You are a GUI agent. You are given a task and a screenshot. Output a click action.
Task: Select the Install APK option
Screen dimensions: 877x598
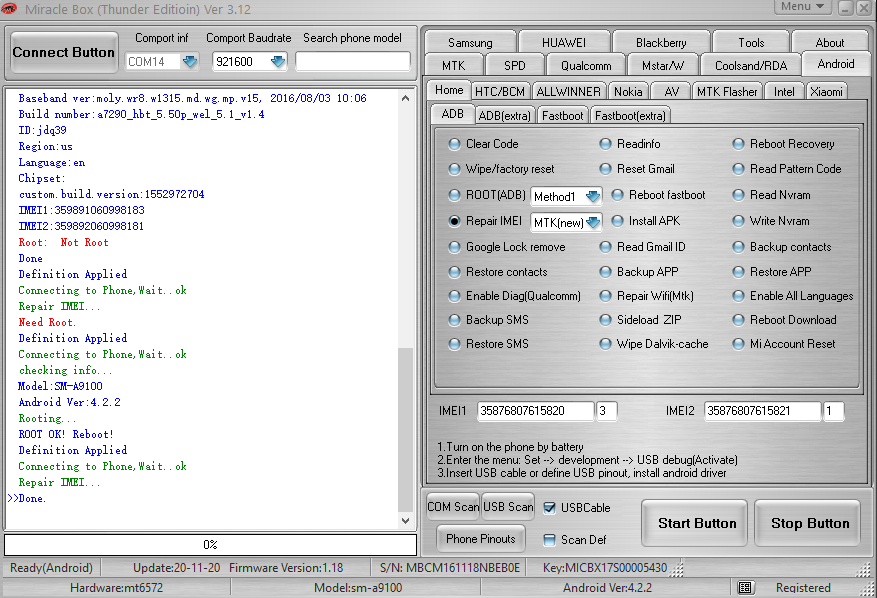(x=617, y=221)
